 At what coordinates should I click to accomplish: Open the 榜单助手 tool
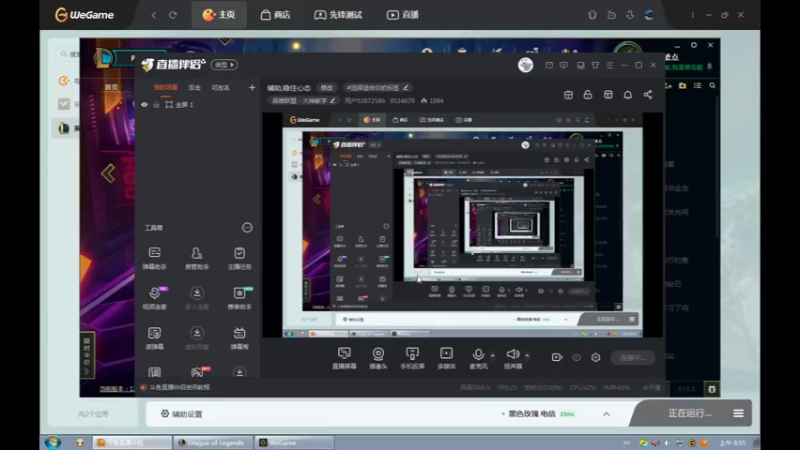[239, 298]
